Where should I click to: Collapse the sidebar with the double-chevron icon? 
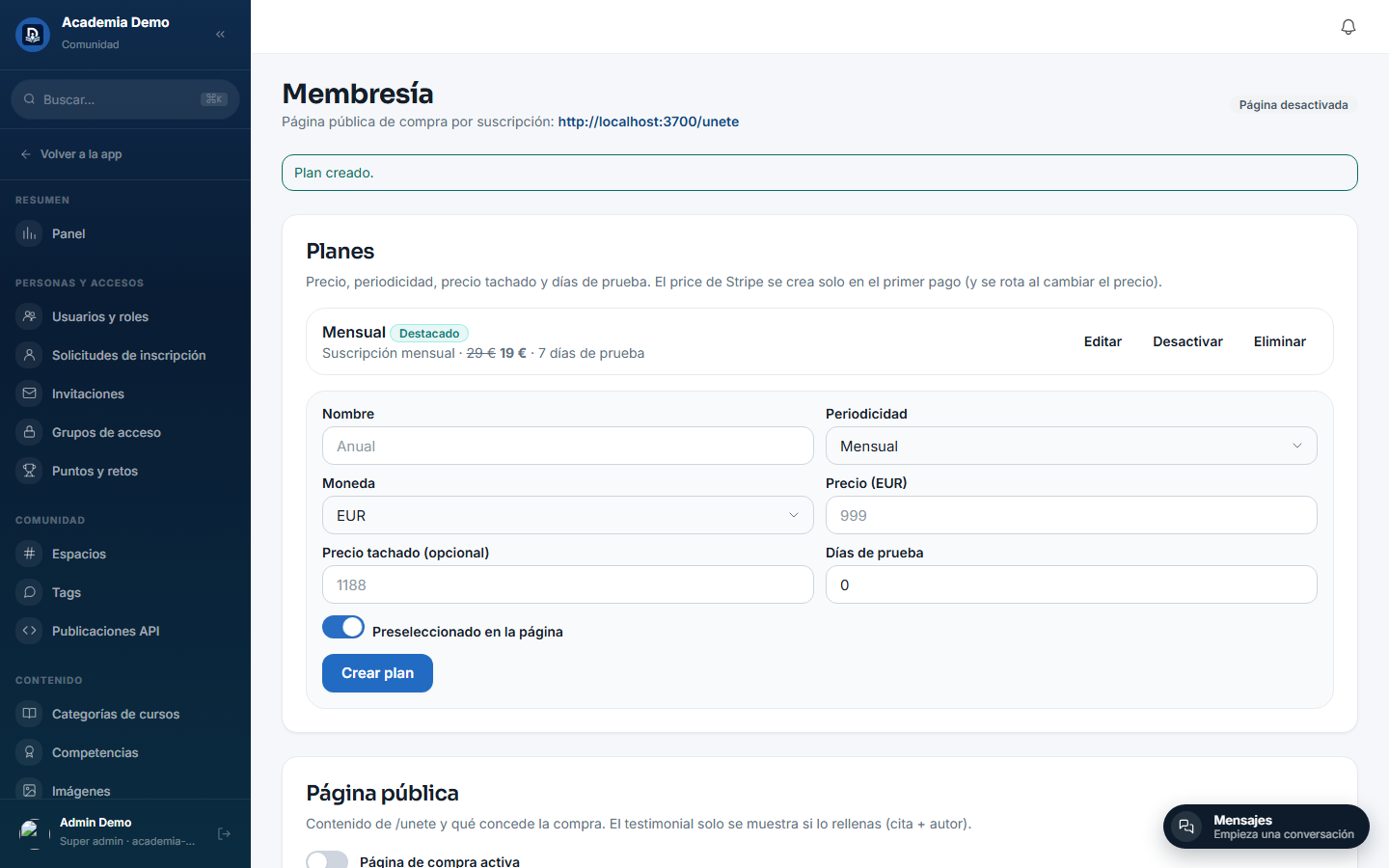(220, 34)
